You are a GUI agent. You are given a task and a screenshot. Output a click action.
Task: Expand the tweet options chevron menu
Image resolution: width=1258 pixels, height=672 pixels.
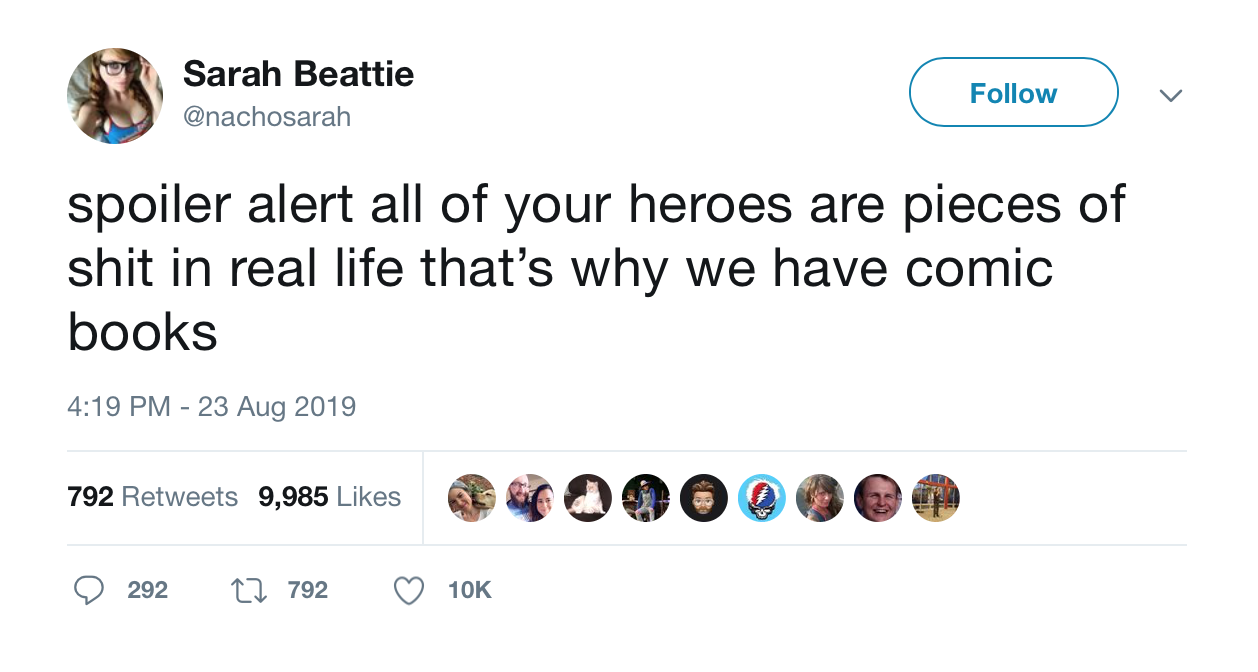point(1169,95)
